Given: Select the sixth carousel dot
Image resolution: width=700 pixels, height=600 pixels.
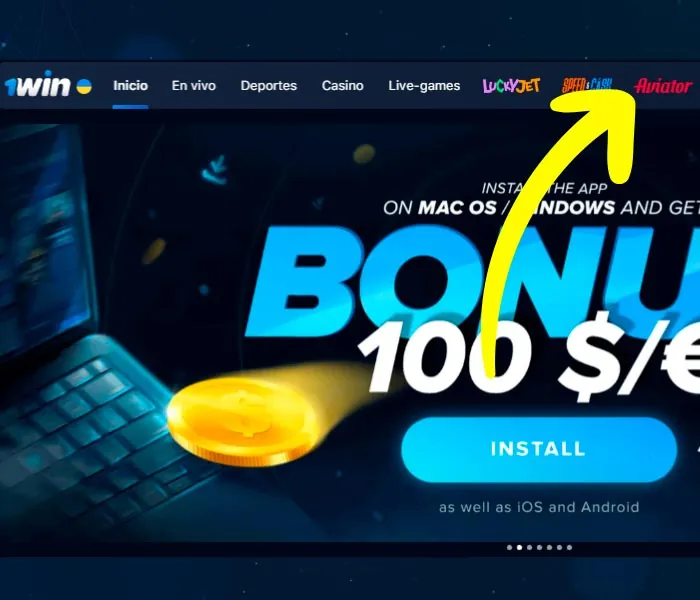Looking at the screenshot, I should point(559,547).
